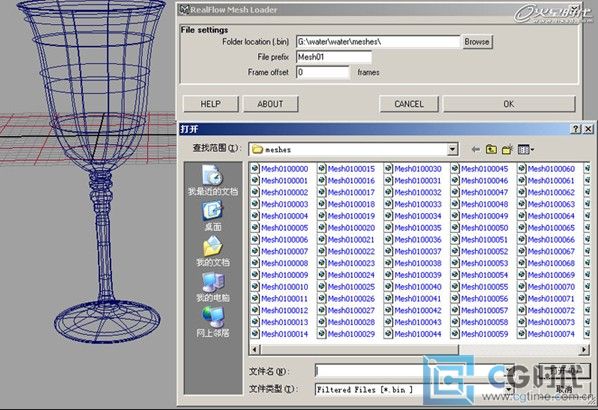The image size is (598, 410).
Task: Select file Mesh0100030
Action: coord(418,169)
